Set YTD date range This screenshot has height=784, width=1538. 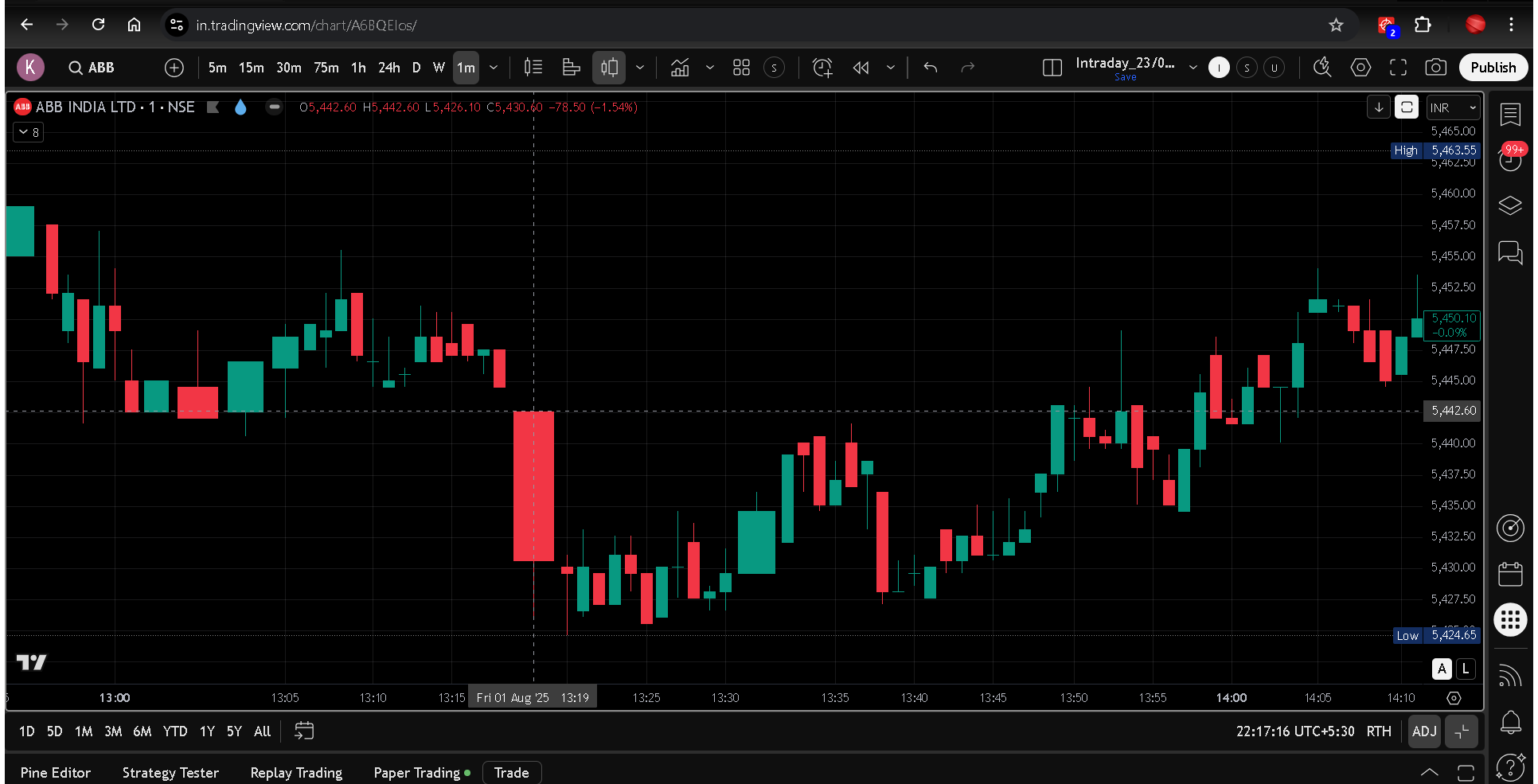pyautogui.click(x=175, y=731)
